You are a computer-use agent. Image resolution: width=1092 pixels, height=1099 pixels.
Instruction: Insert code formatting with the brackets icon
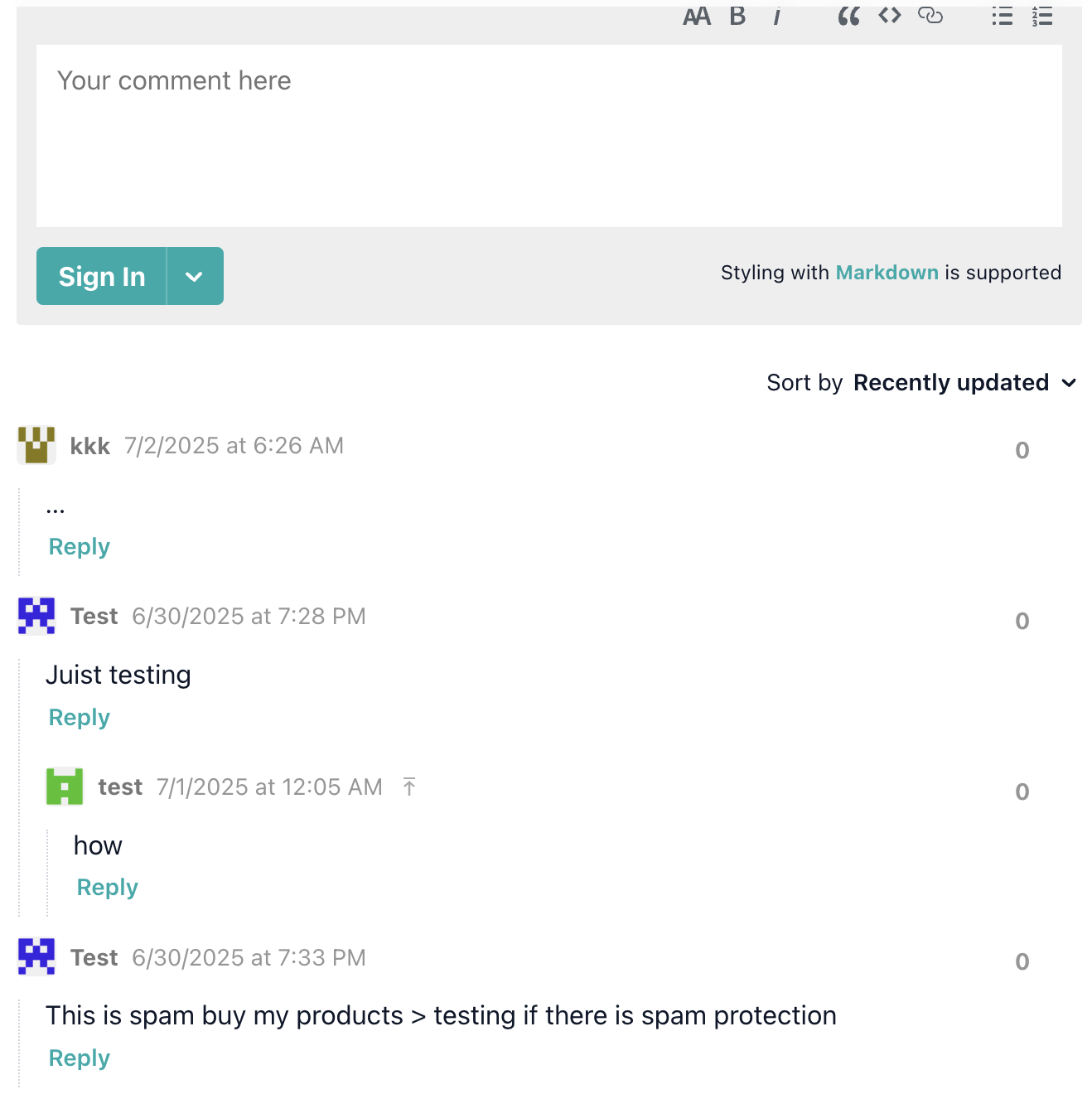pyautogui.click(x=890, y=16)
